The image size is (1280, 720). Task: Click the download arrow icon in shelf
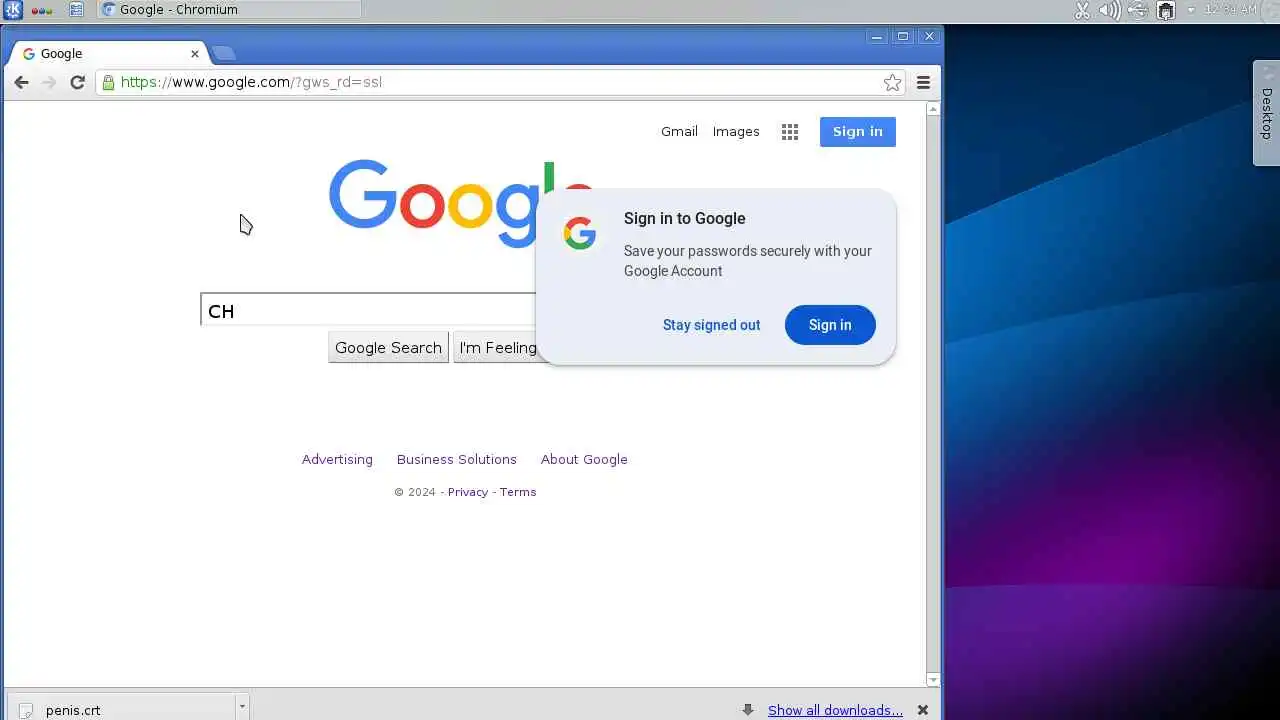point(747,710)
